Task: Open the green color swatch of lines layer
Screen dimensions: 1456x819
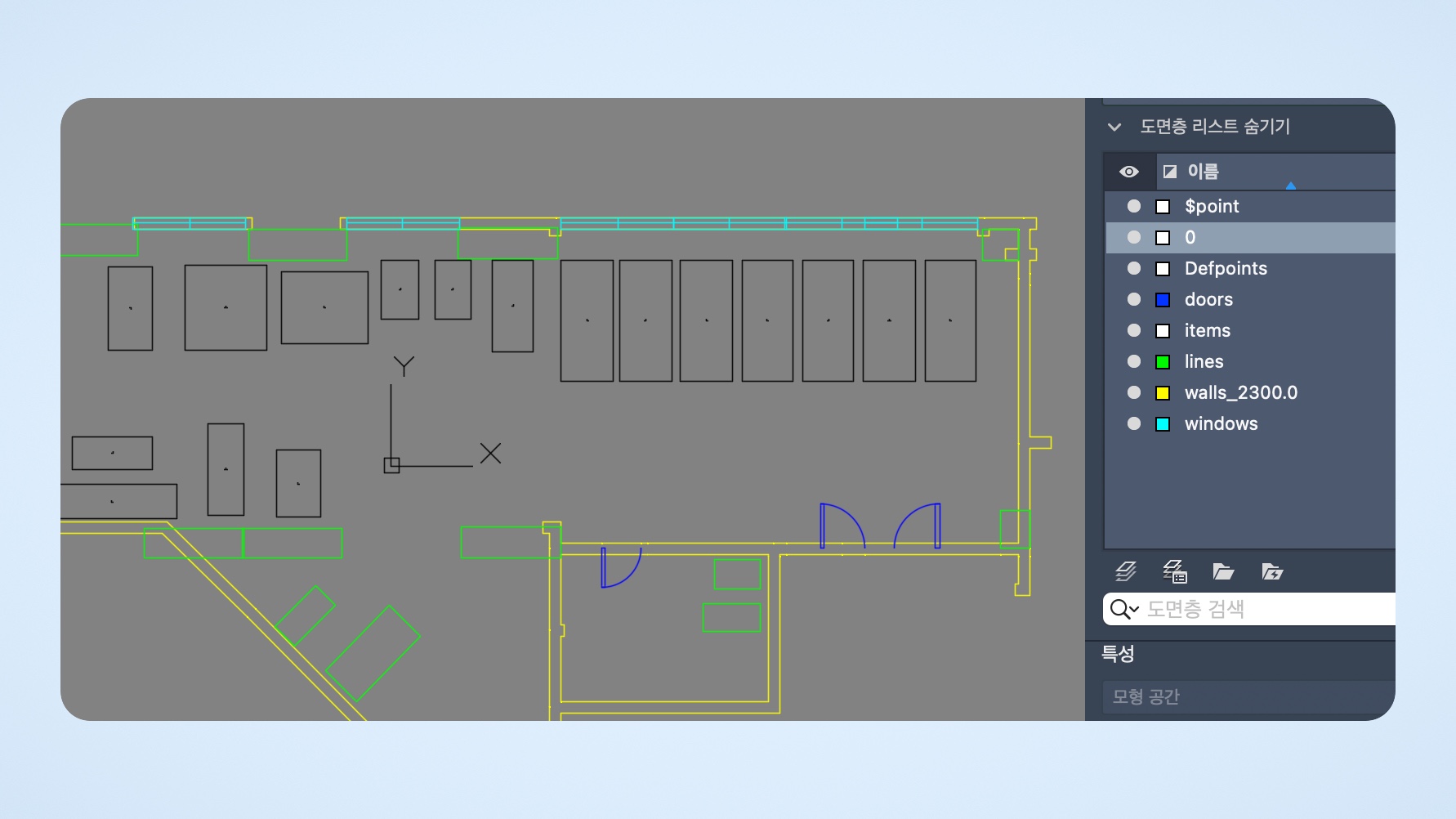Action: (x=1163, y=362)
